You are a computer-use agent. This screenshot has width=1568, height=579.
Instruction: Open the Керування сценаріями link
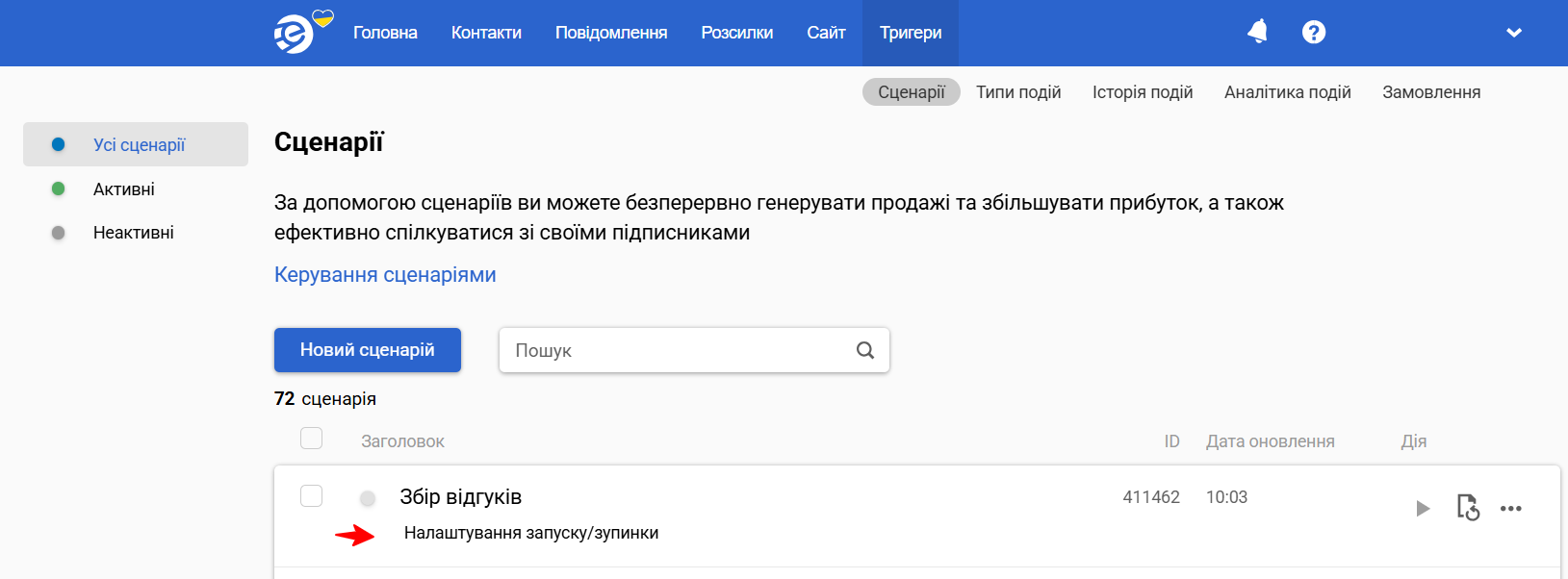click(x=385, y=275)
